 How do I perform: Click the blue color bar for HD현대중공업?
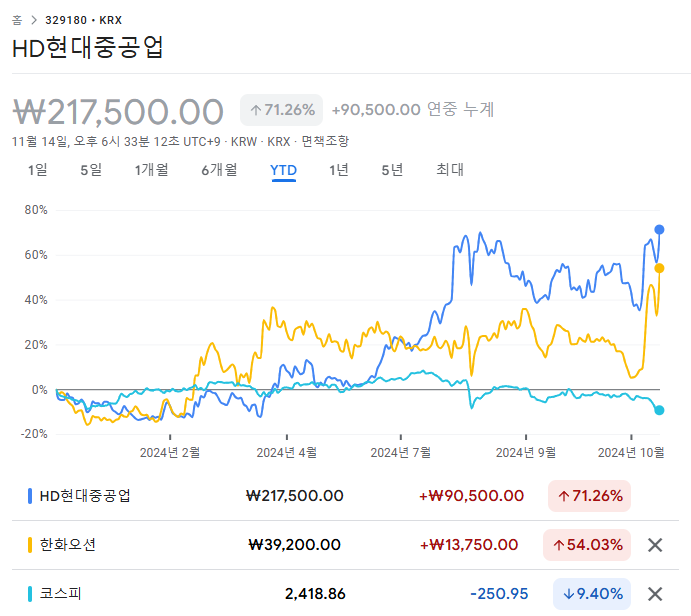point(30,496)
